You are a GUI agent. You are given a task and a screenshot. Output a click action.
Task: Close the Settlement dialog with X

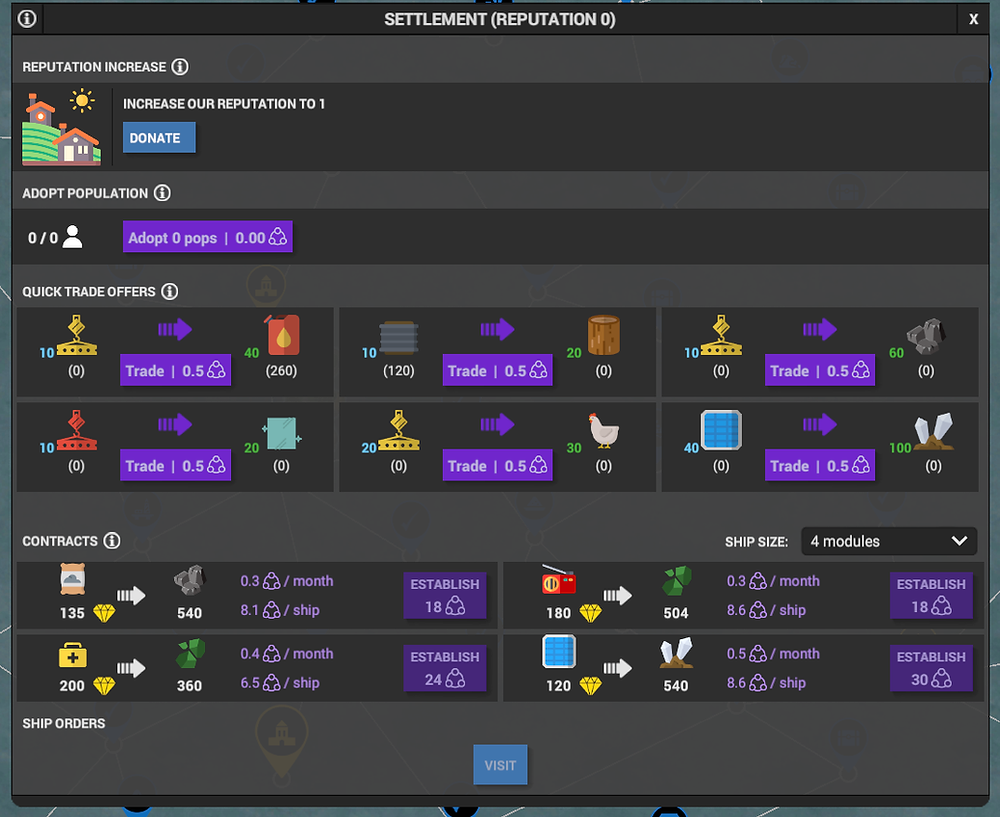(x=973, y=19)
